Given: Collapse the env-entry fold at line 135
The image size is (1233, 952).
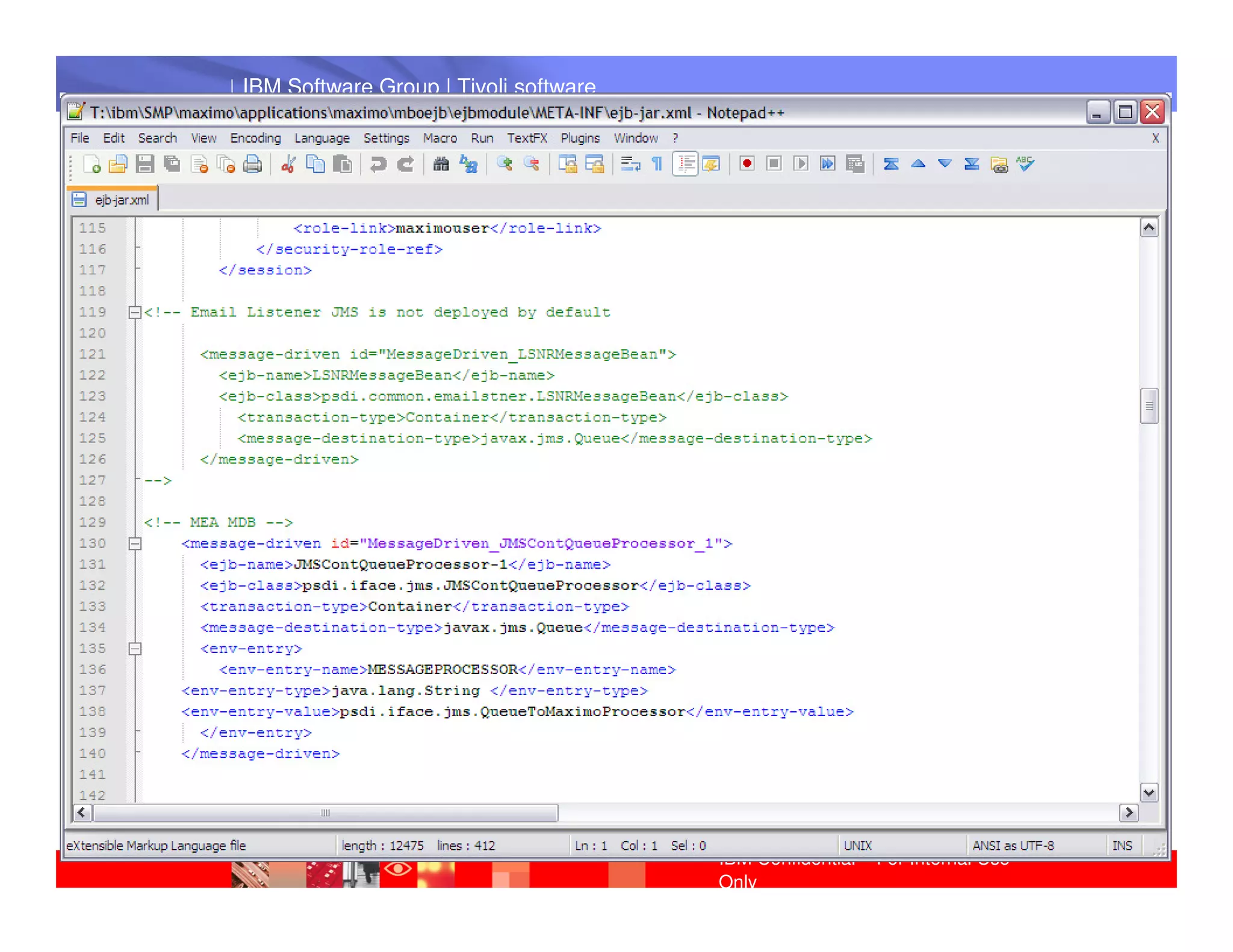Looking at the screenshot, I should tap(135, 649).
